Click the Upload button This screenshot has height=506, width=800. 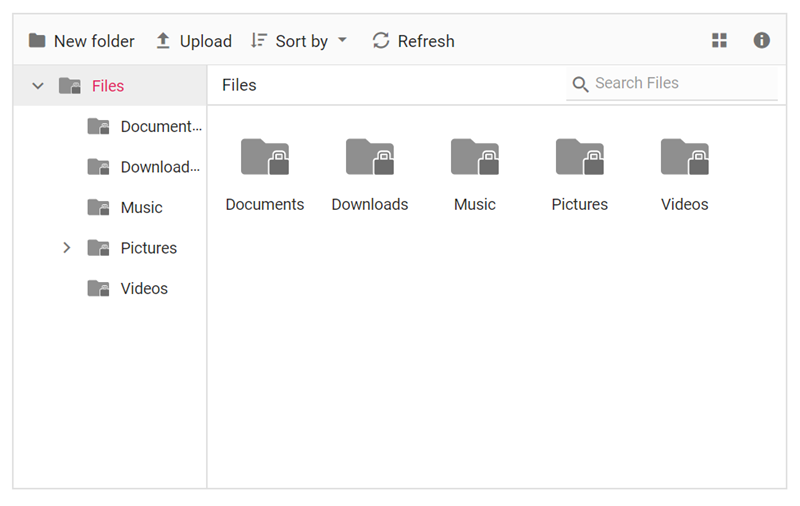(x=193, y=41)
